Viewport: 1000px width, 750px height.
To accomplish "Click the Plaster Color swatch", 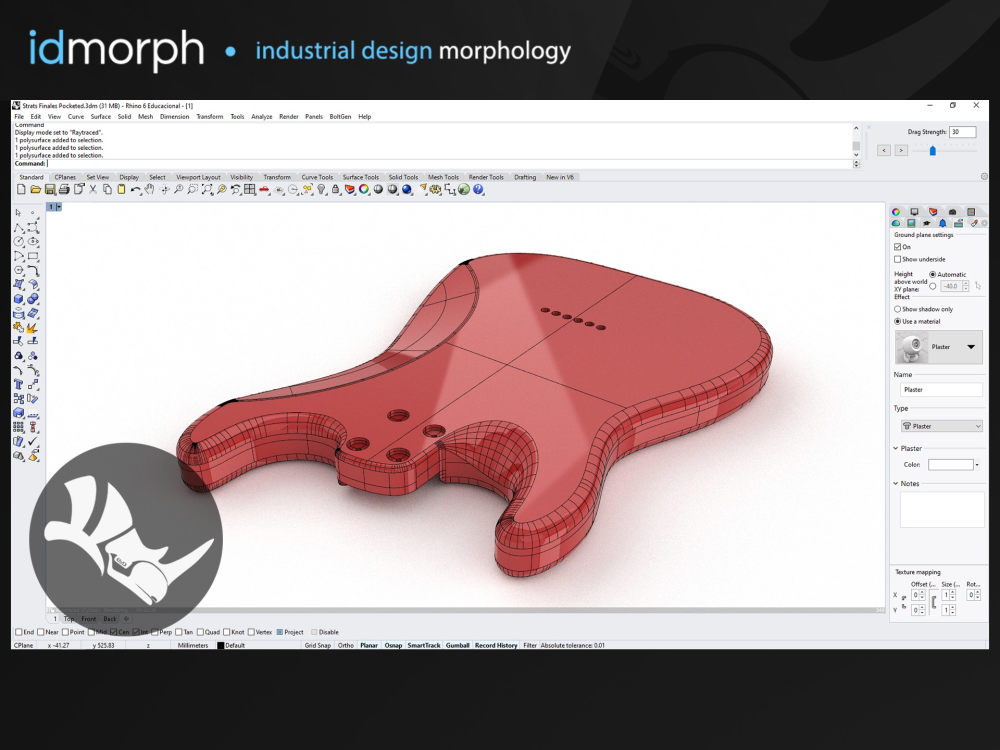I will click(x=950, y=465).
